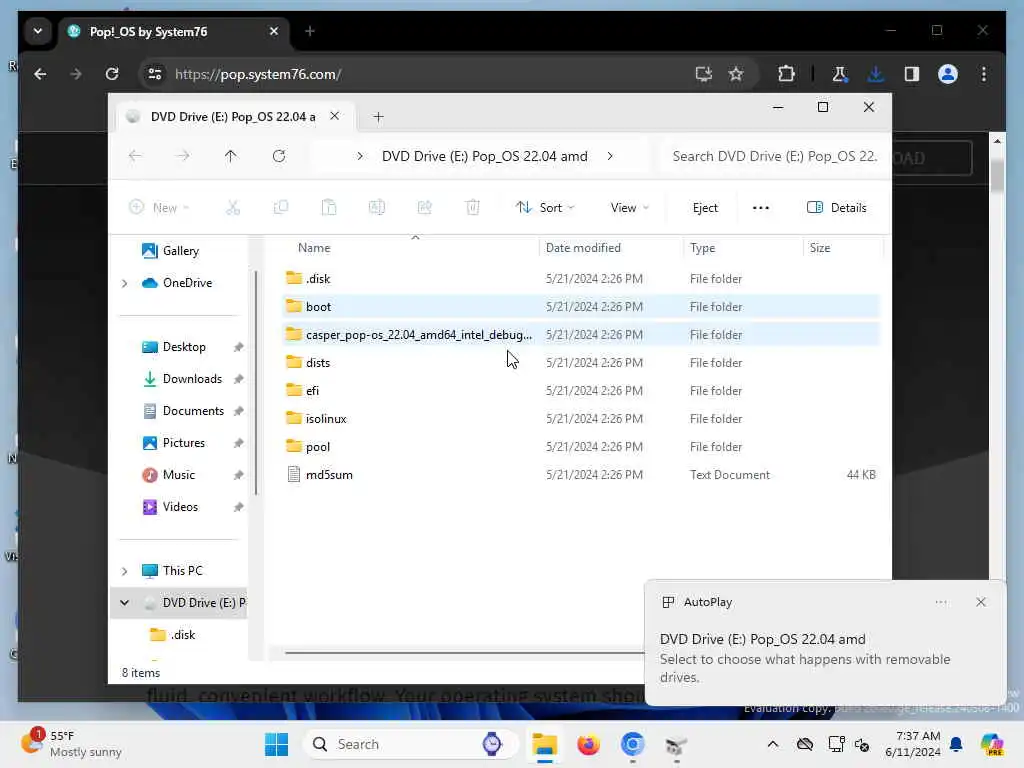Click the Copy icon in Explorer toolbar
The image size is (1024, 768).
pos(281,208)
